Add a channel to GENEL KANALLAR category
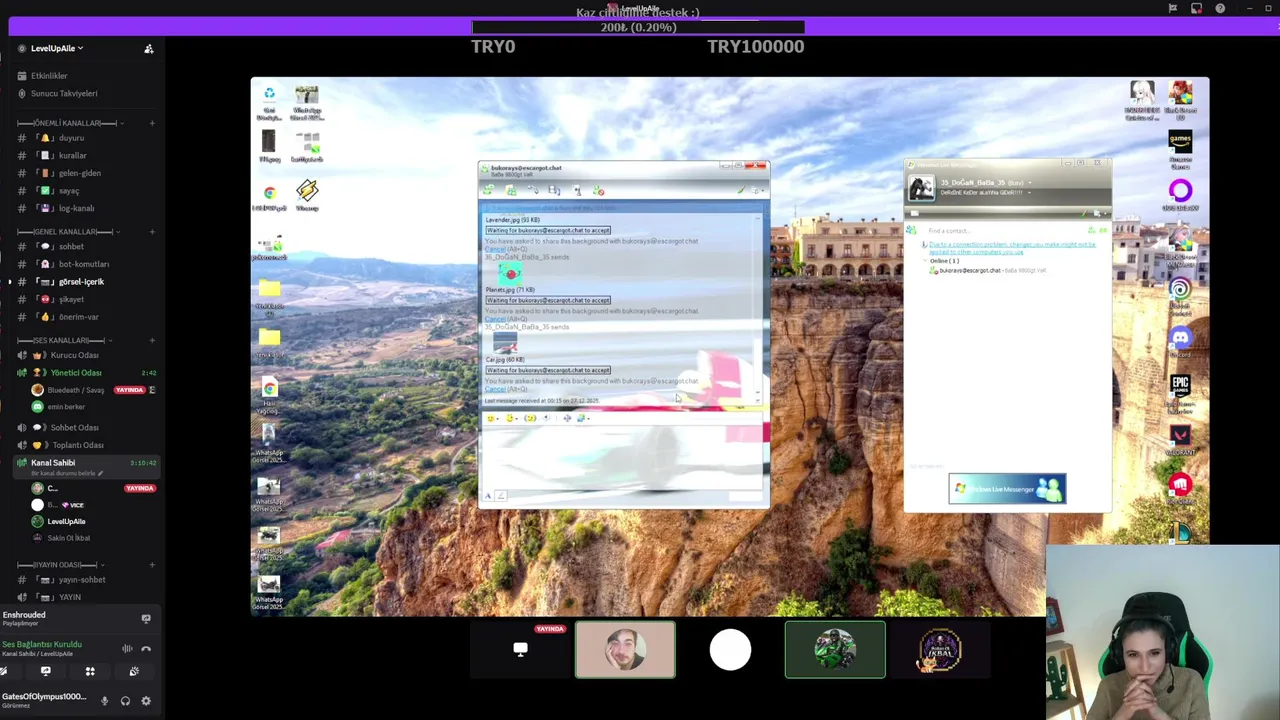1280x720 pixels. 152,232
